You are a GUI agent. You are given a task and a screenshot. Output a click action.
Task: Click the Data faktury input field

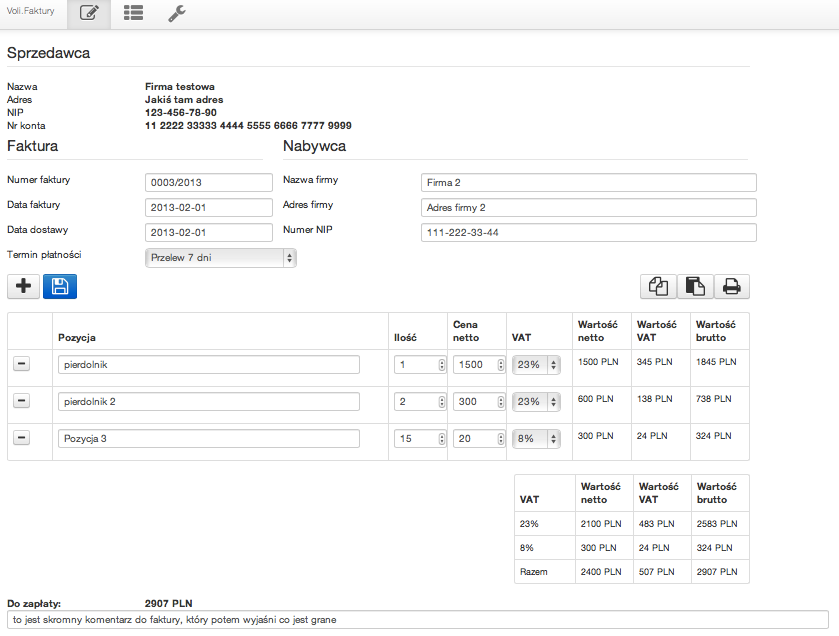209,208
